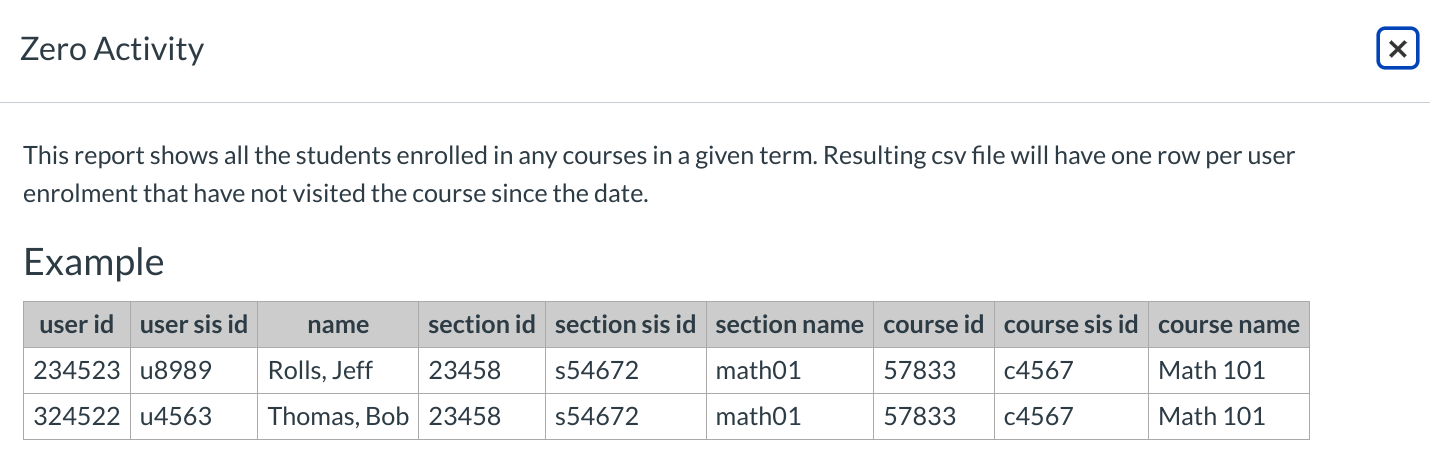Click the 'course sis id' column header
Viewport: 1430px width, 452px height.
click(1071, 325)
